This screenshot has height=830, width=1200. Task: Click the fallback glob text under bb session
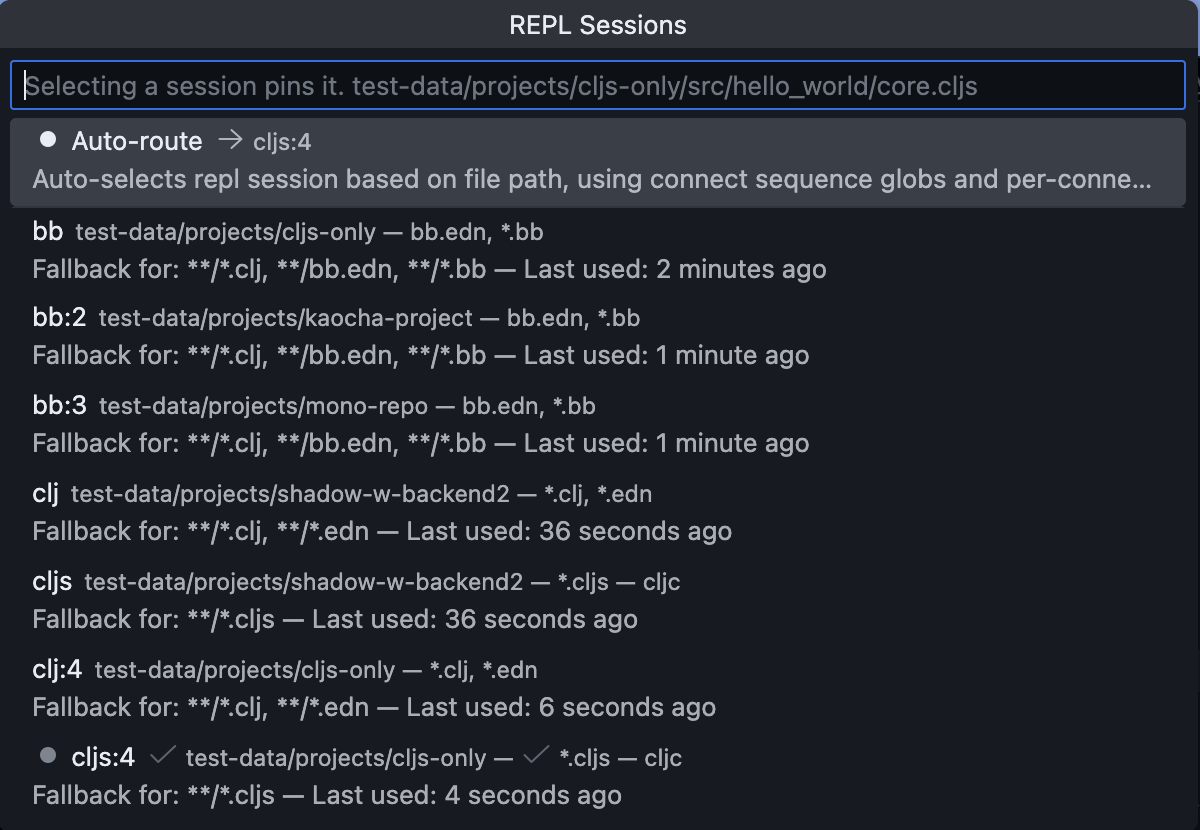pyautogui.click(x=260, y=269)
